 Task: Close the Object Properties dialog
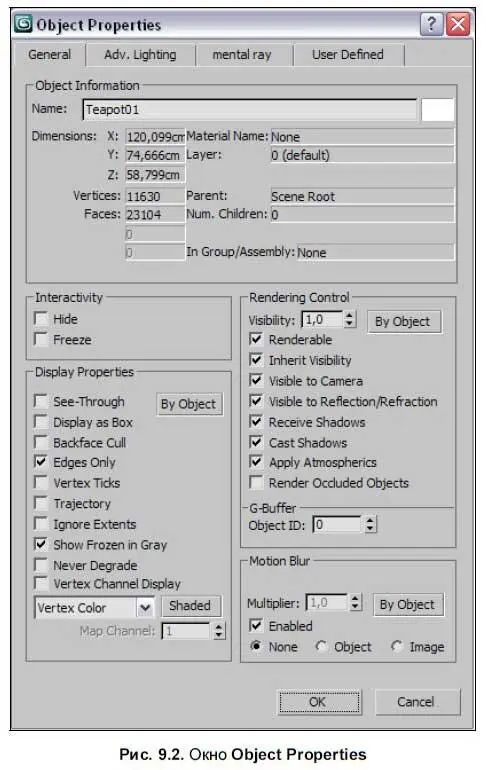(458, 24)
